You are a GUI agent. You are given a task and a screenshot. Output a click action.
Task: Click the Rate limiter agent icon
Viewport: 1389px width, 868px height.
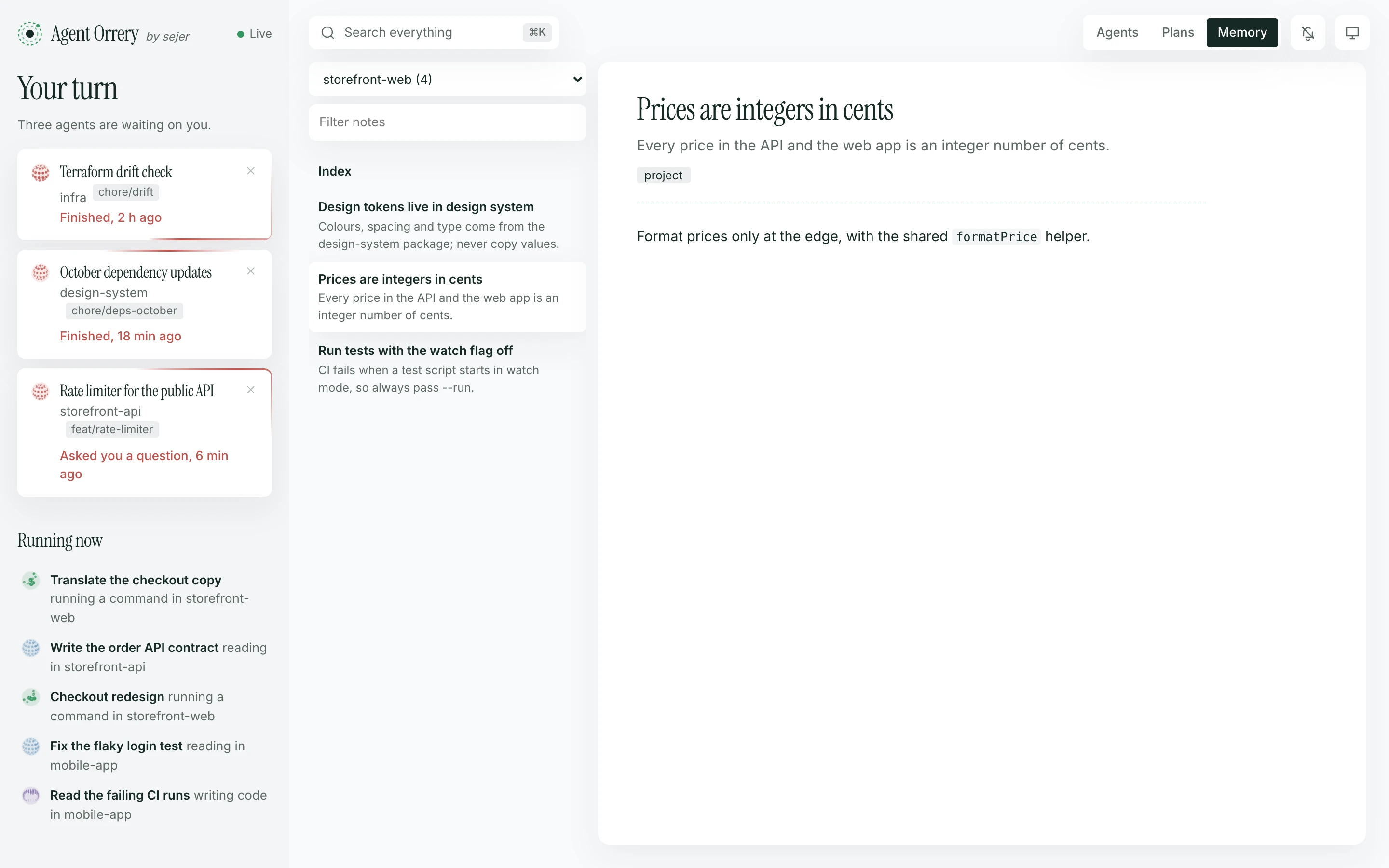40,392
